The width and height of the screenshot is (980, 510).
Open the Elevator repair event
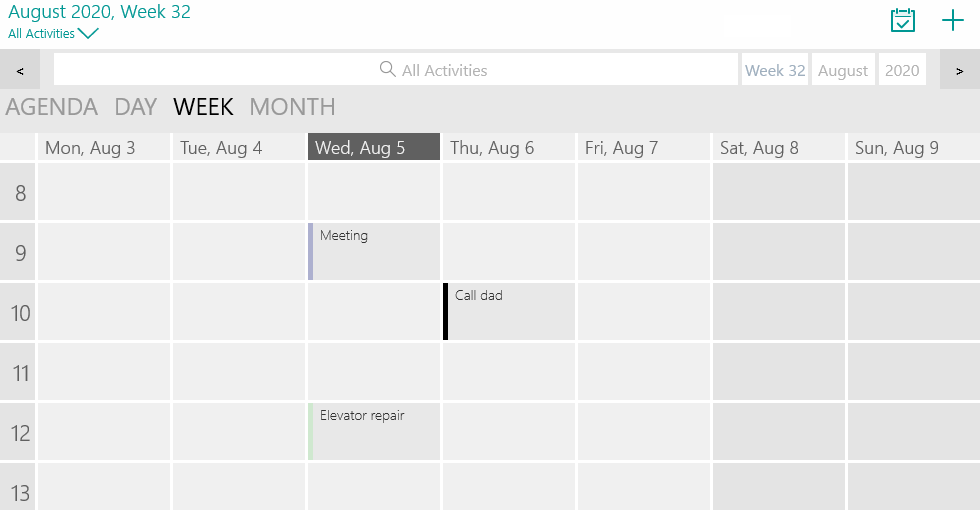(x=375, y=431)
